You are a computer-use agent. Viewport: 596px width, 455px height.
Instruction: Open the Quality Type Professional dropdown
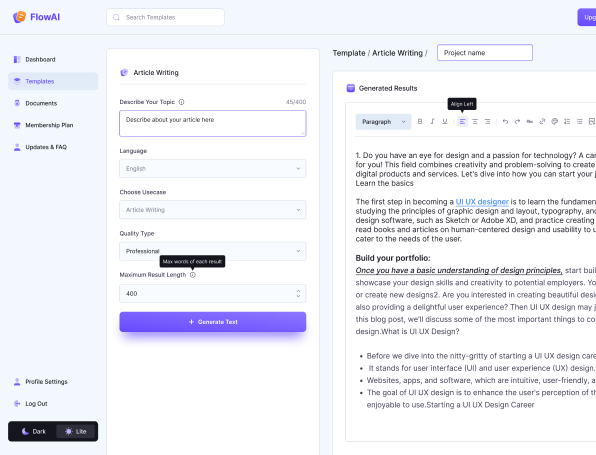pos(212,251)
